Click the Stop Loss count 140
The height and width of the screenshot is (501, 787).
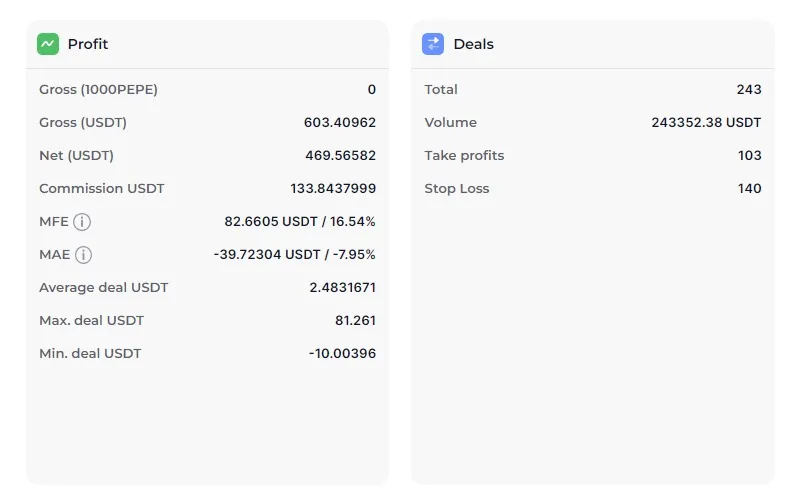(749, 189)
